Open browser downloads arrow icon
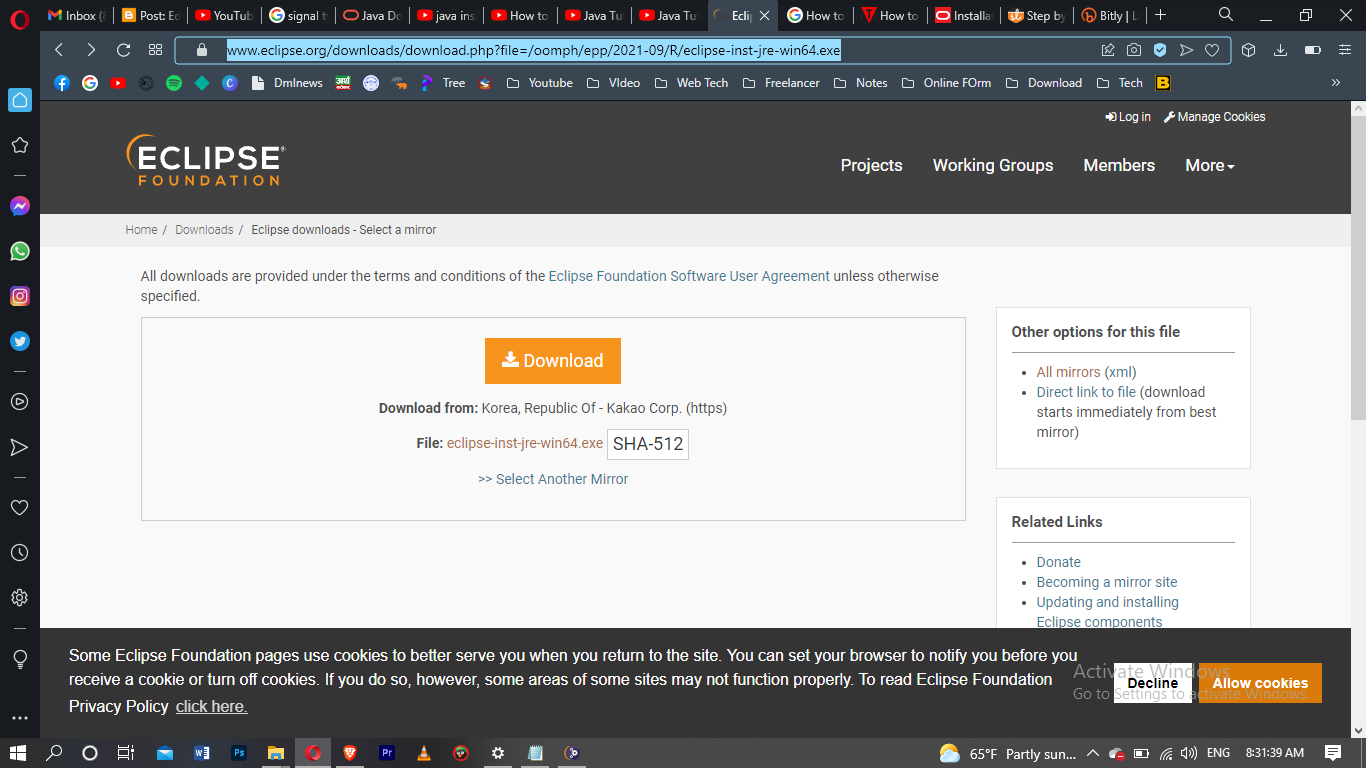 [x=1280, y=50]
